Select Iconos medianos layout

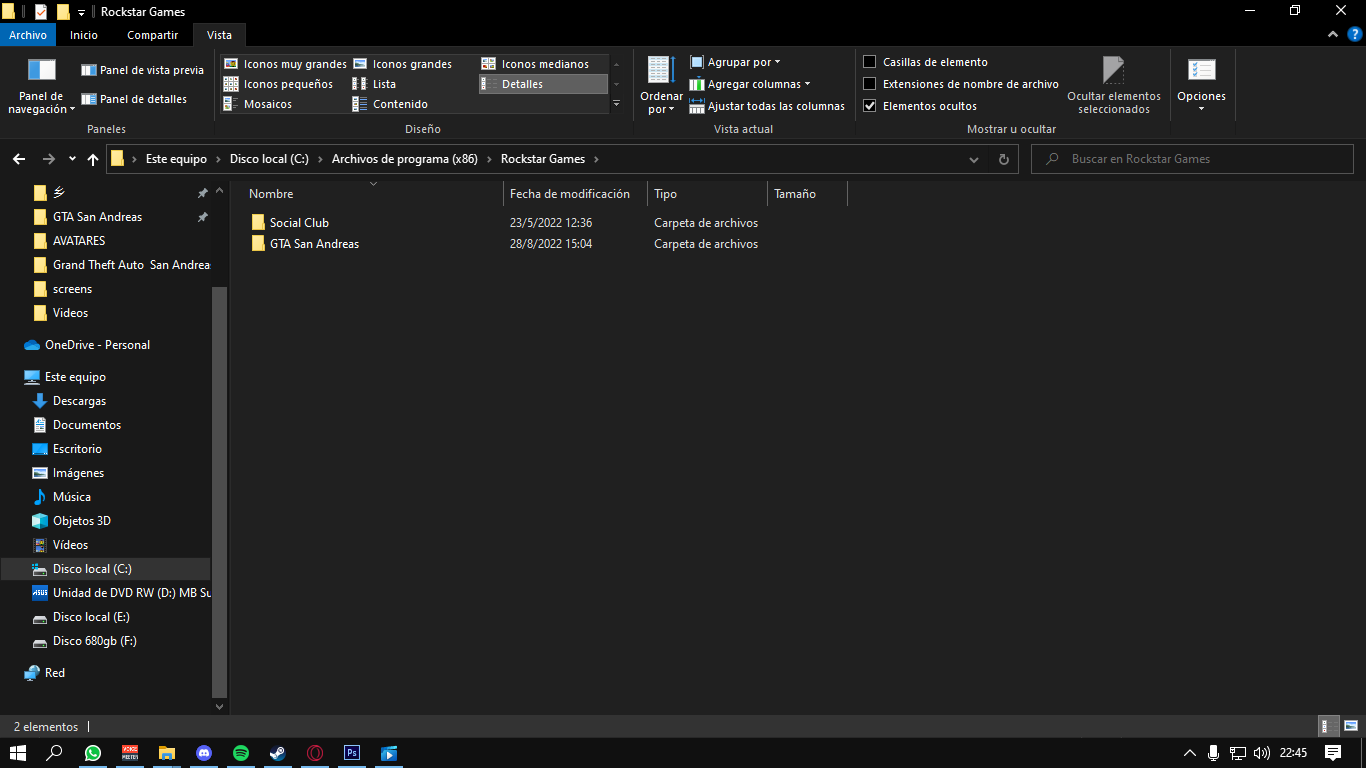coord(535,64)
